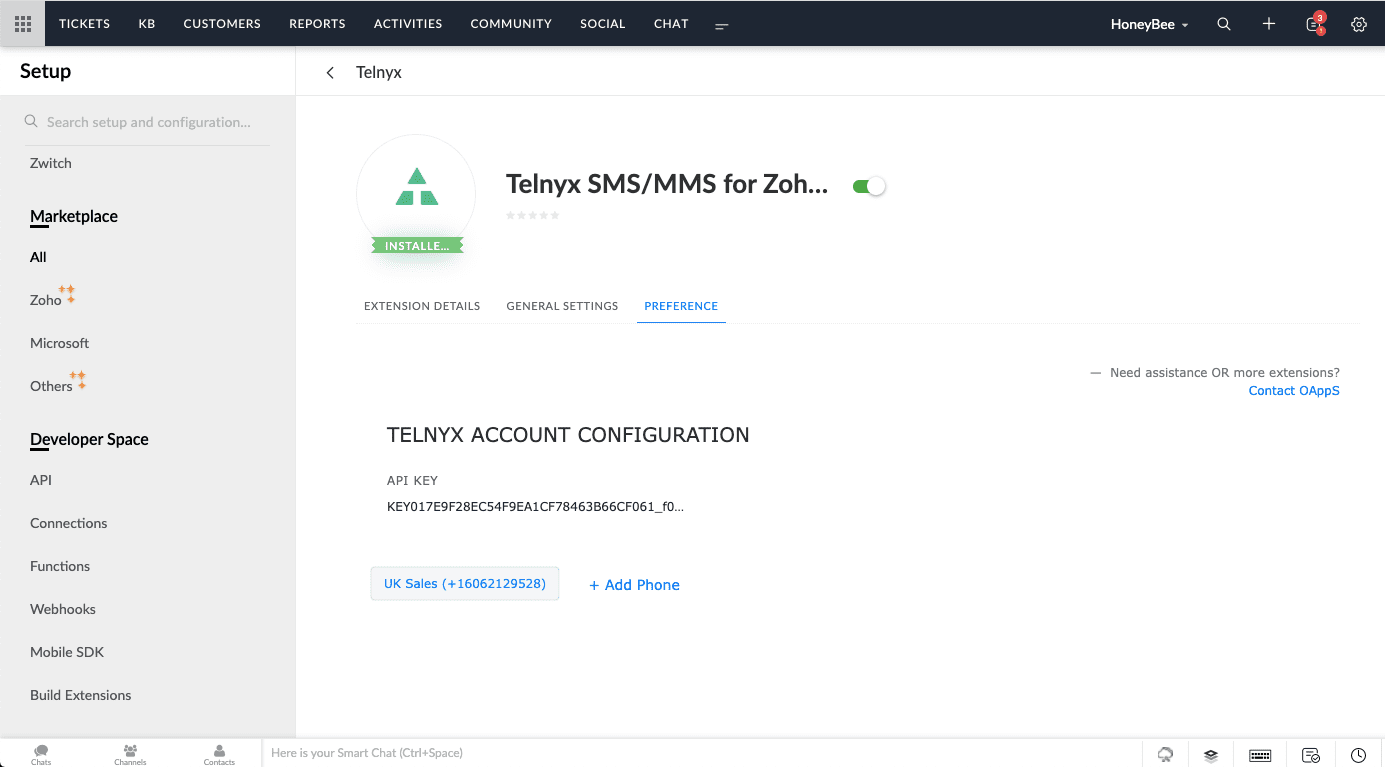Open Connections in the sidebar
This screenshot has width=1385, height=767.
(x=69, y=523)
